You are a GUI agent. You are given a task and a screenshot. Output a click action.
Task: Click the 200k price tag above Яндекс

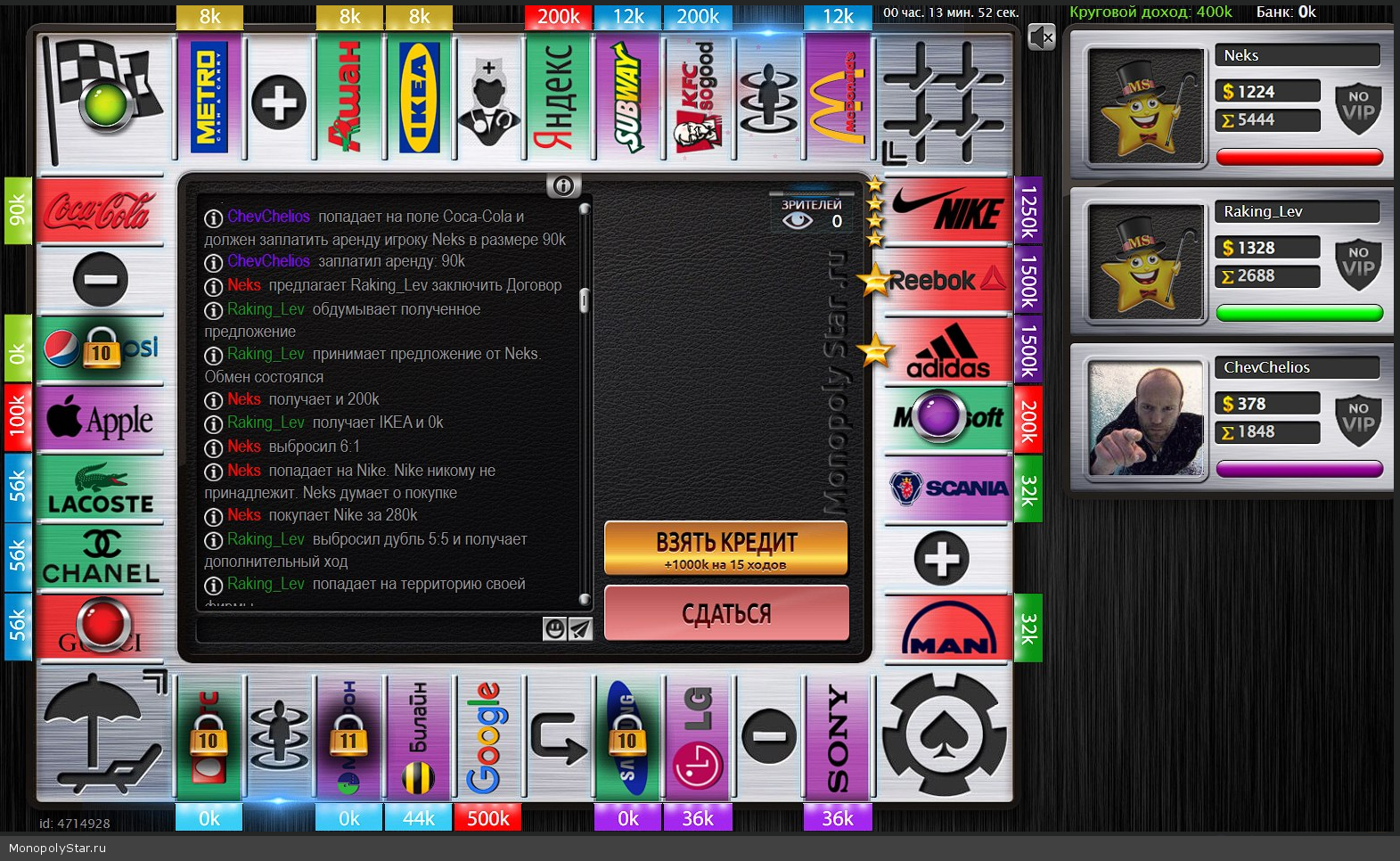[x=558, y=17]
